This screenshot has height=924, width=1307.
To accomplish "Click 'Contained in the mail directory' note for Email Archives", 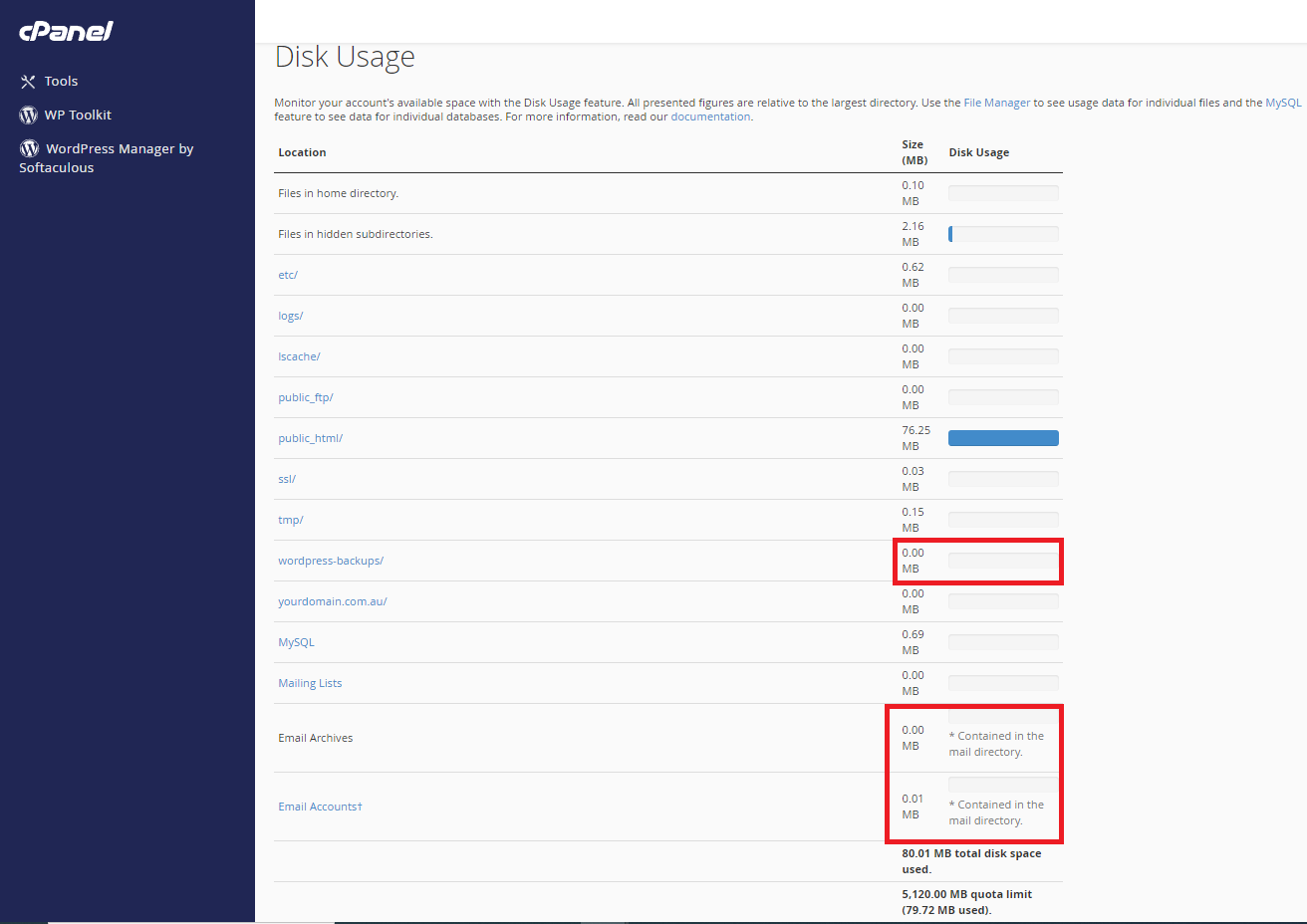I will coord(996,744).
